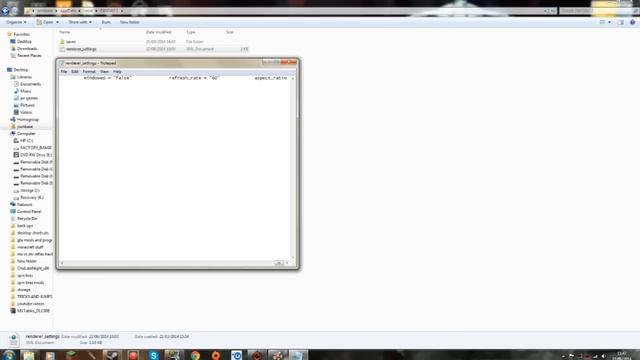Change view using the Explorer views icon
Screen dimensions: 640x360
click(602, 22)
